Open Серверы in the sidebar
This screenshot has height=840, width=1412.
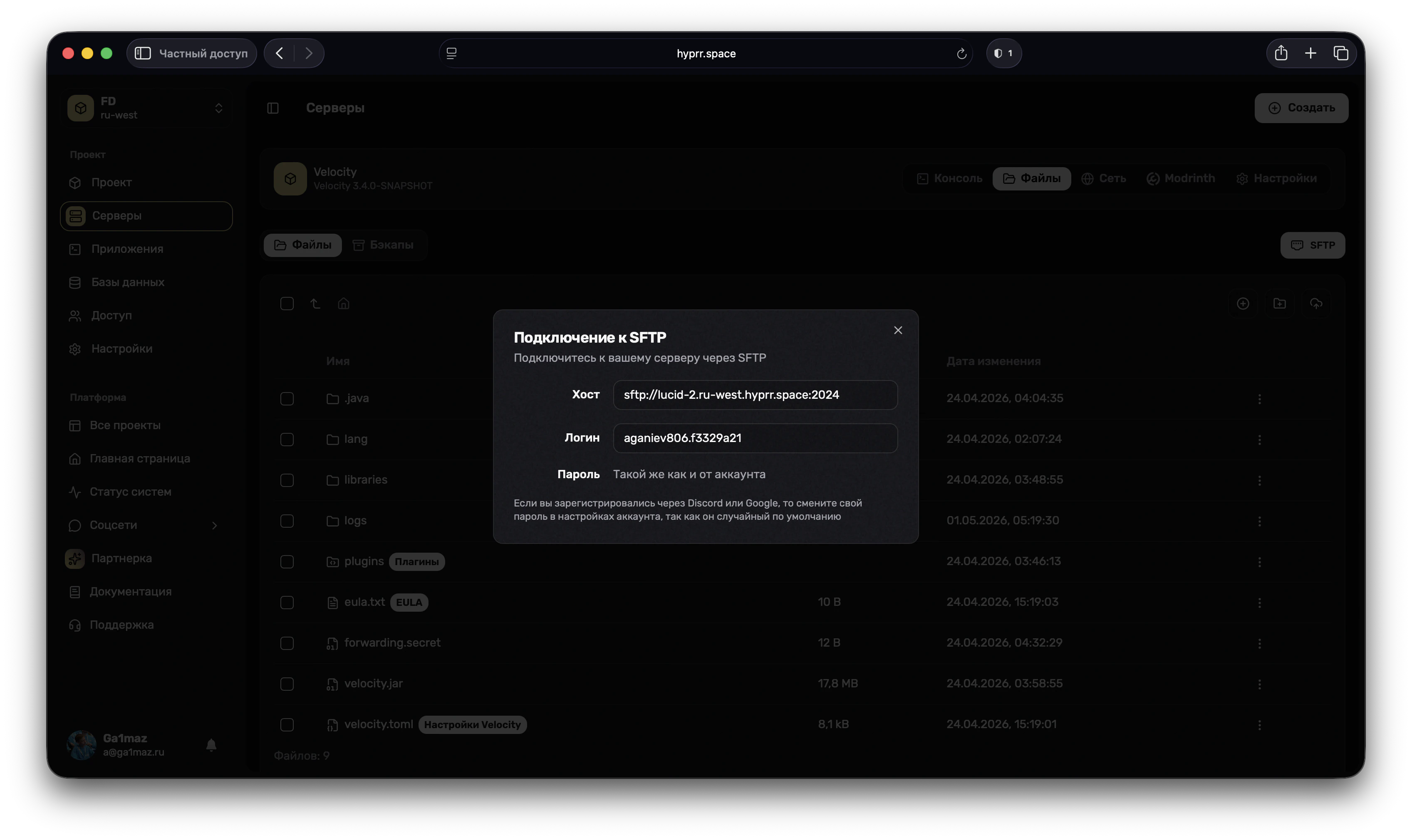pyautogui.click(x=146, y=216)
